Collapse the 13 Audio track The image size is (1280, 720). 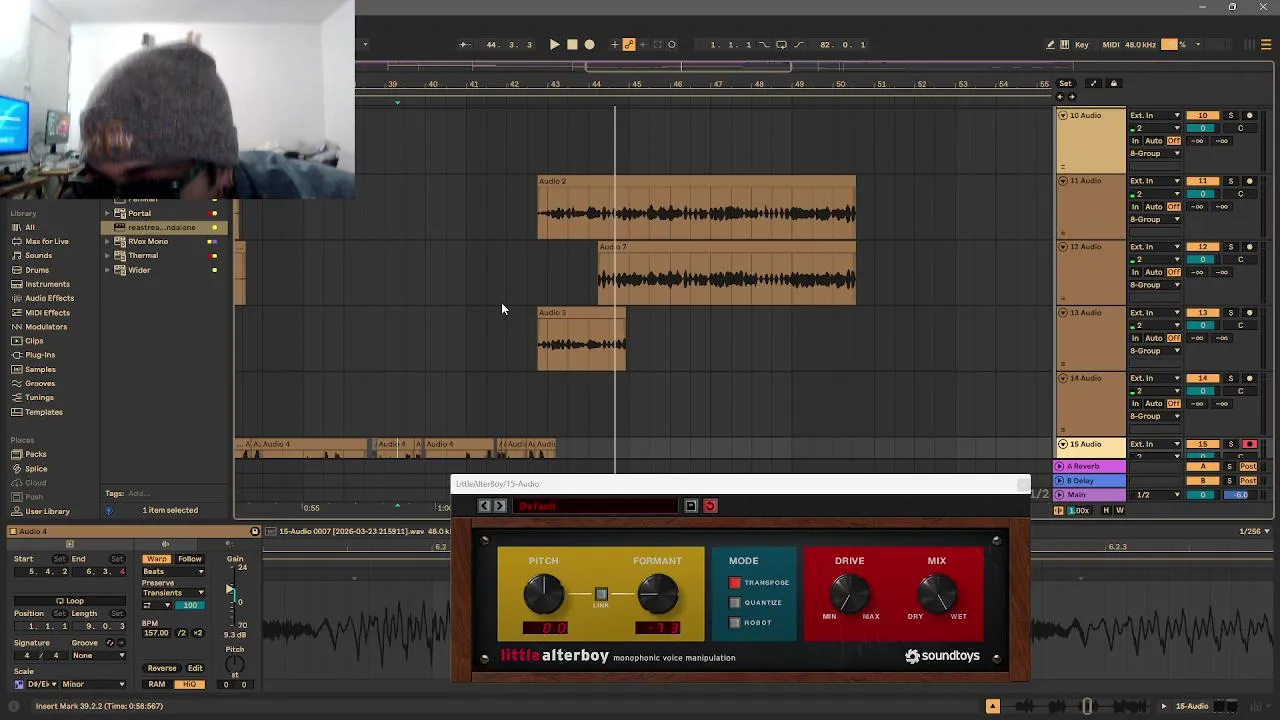pyautogui.click(x=1063, y=313)
